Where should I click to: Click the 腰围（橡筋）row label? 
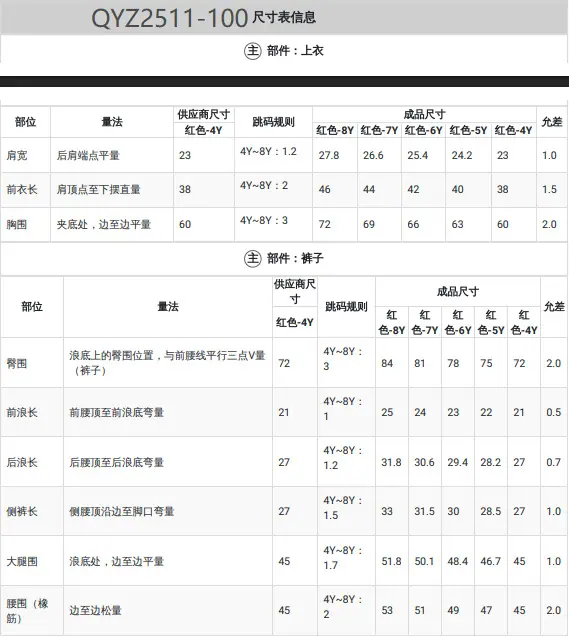pos(27,611)
